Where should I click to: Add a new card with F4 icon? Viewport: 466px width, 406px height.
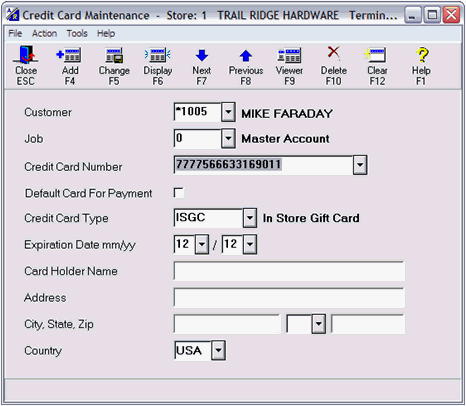[x=69, y=55]
